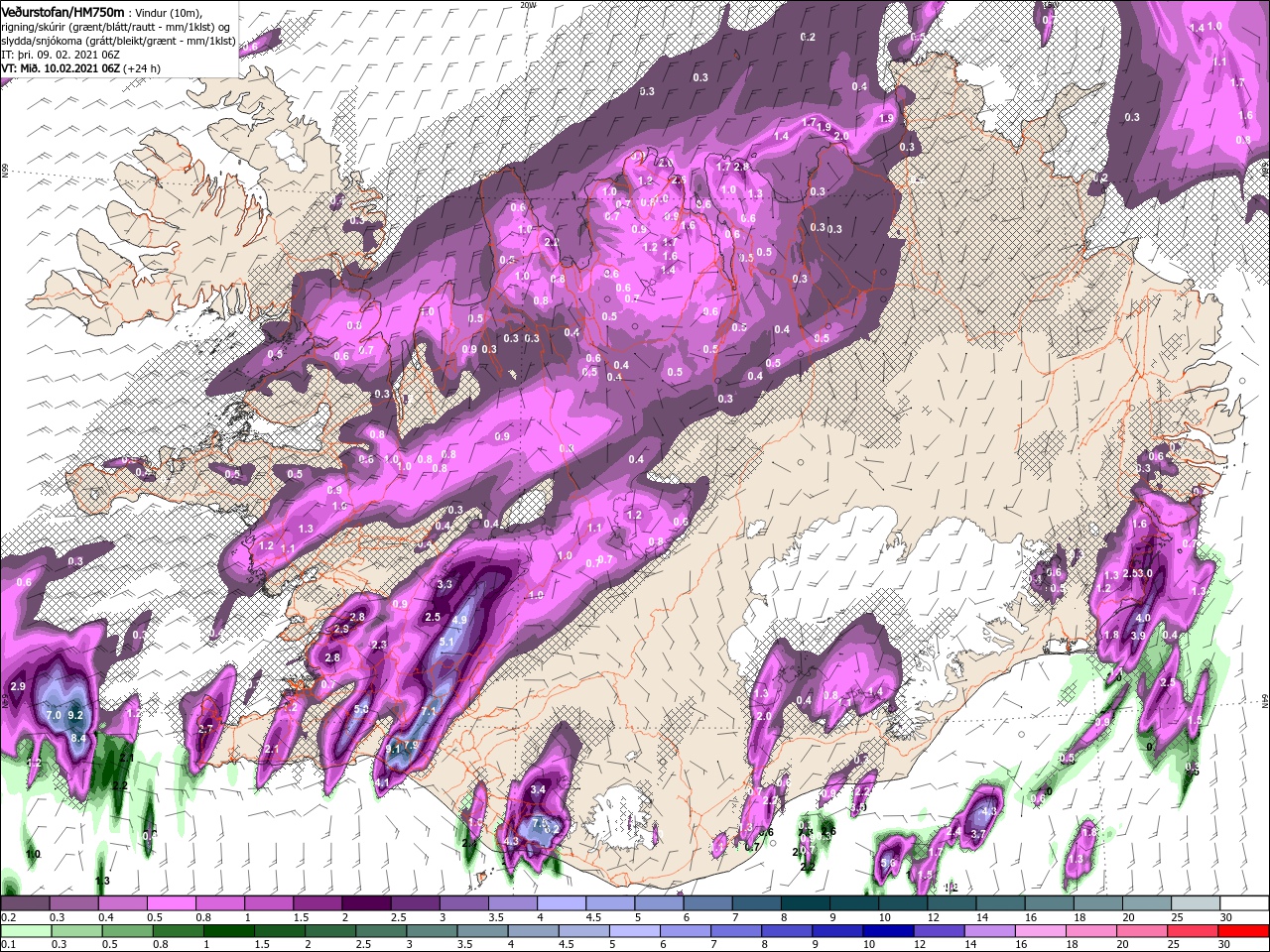Click the '3.4' precipitation value on the map

[539, 789]
